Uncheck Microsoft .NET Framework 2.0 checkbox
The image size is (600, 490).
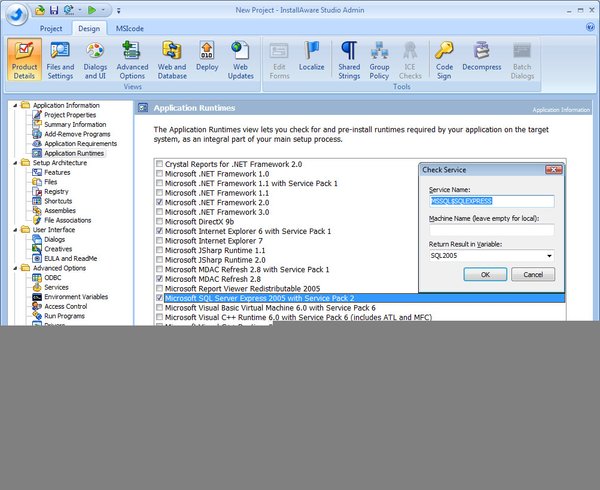point(160,202)
